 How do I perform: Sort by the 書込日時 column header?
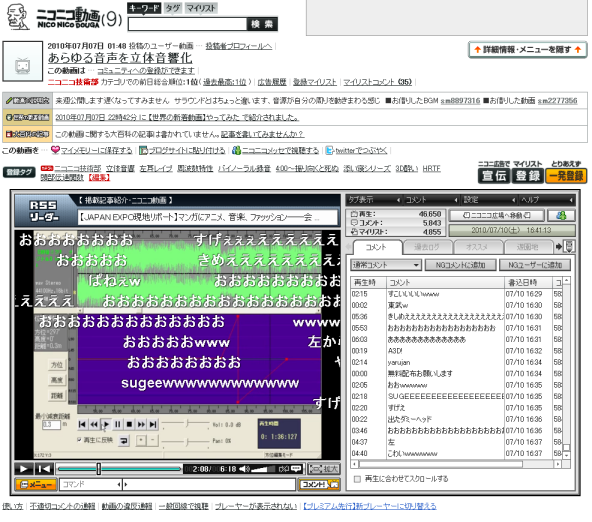[528, 282]
